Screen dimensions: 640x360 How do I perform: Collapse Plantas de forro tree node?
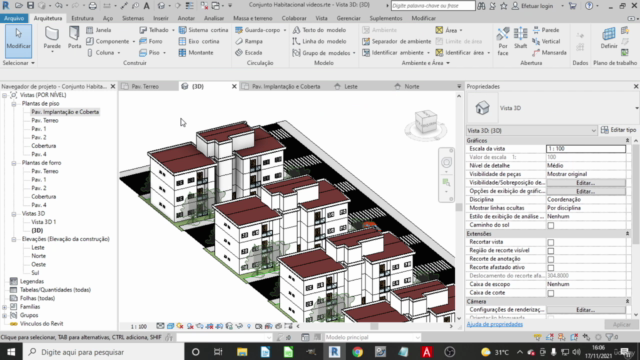pyautogui.click(x=13, y=163)
